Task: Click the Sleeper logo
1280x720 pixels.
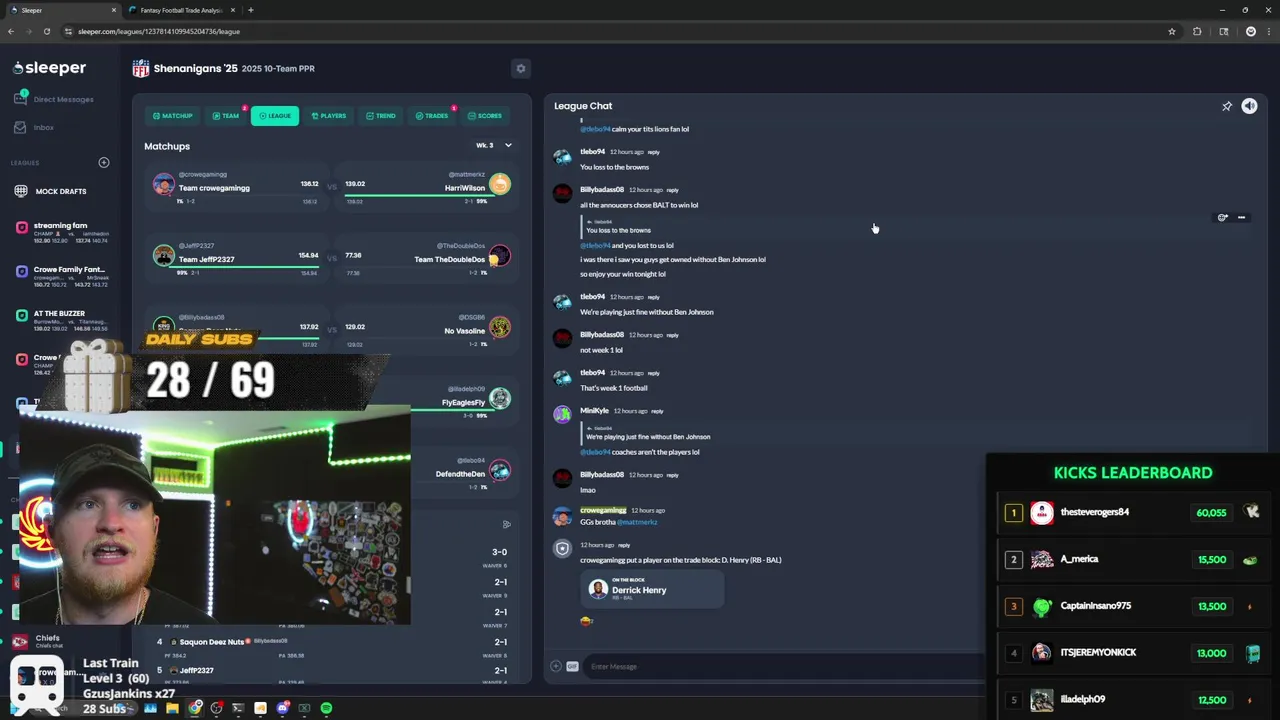Action: click(50, 68)
